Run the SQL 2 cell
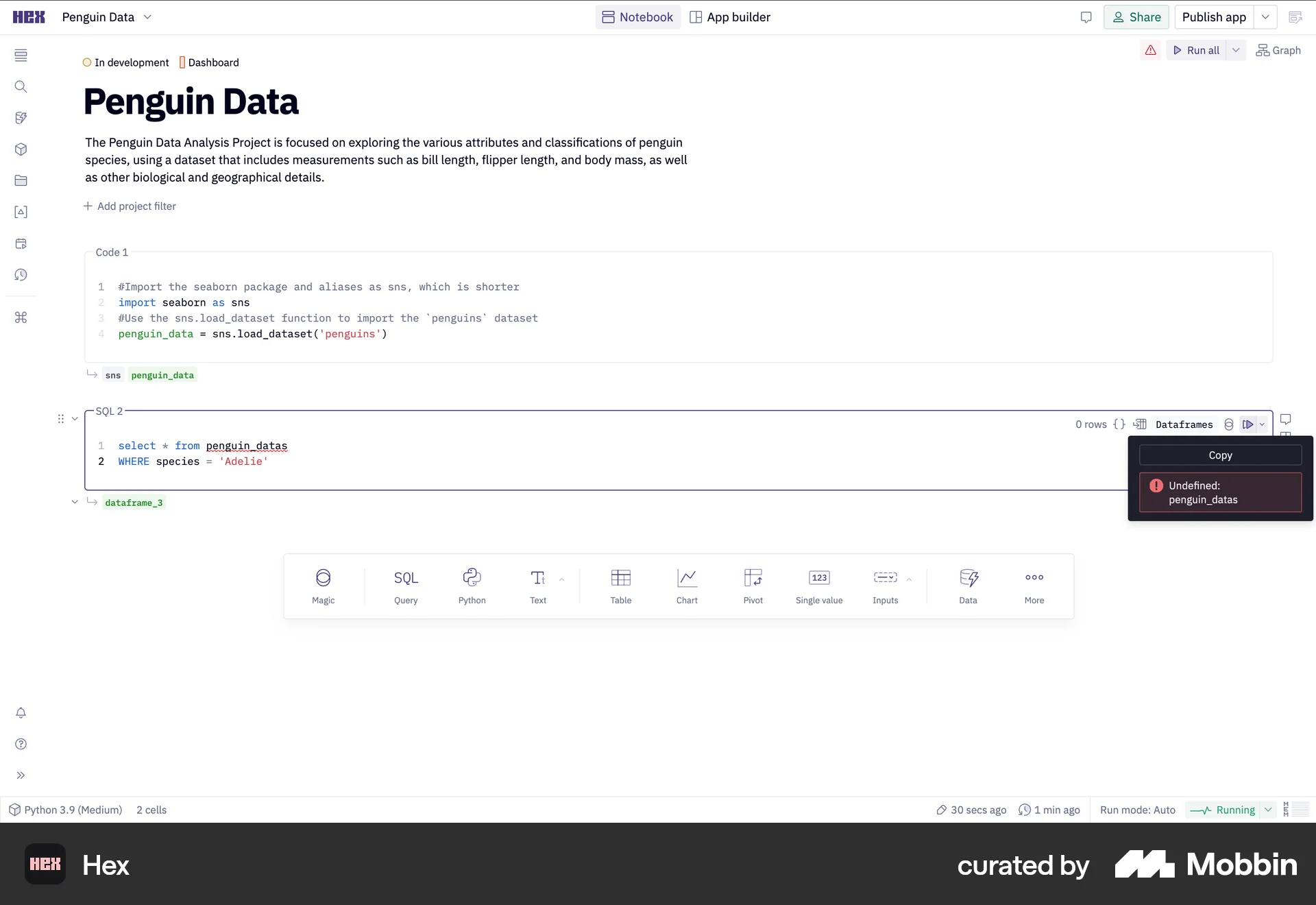Viewport: 1316px width, 905px height. [x=1248, y=424]
